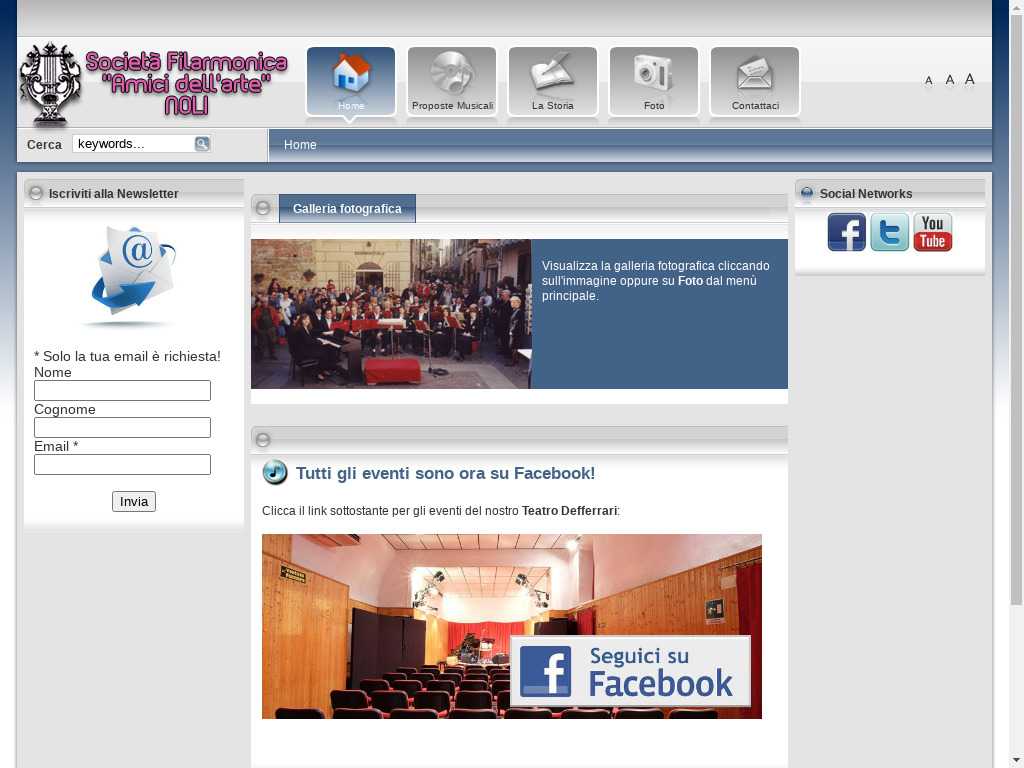The image size is (1024, 768).
Task: Select the medium font size A
Action: tap(949, 80)
